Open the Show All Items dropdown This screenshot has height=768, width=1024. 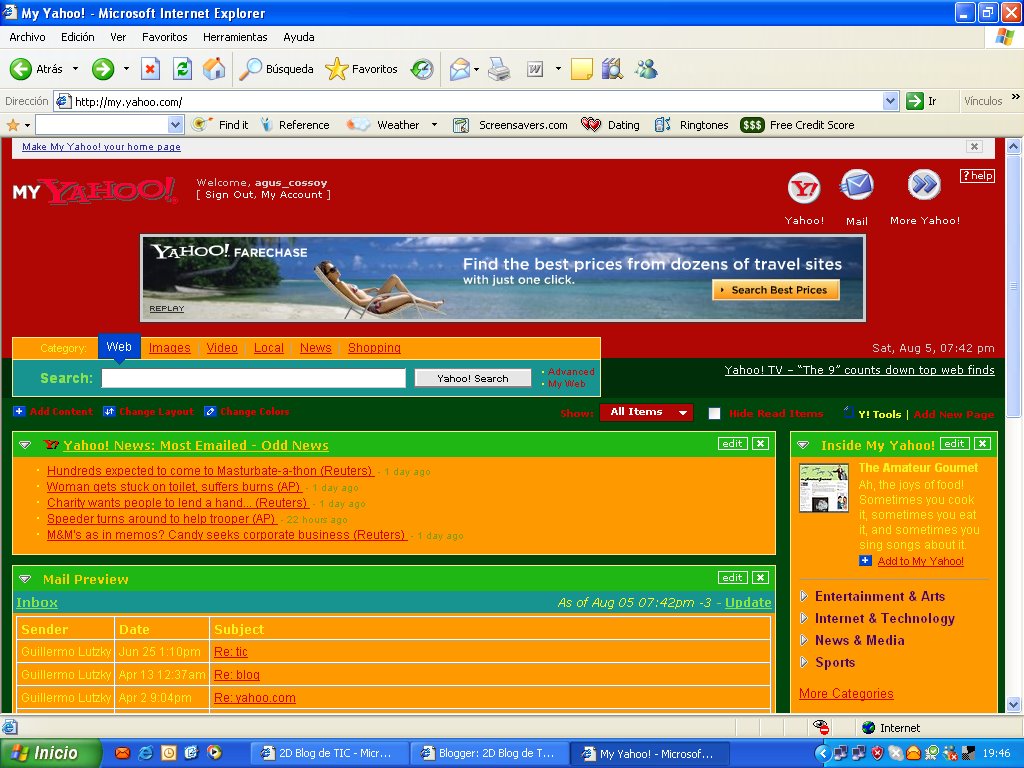(646, 412)
